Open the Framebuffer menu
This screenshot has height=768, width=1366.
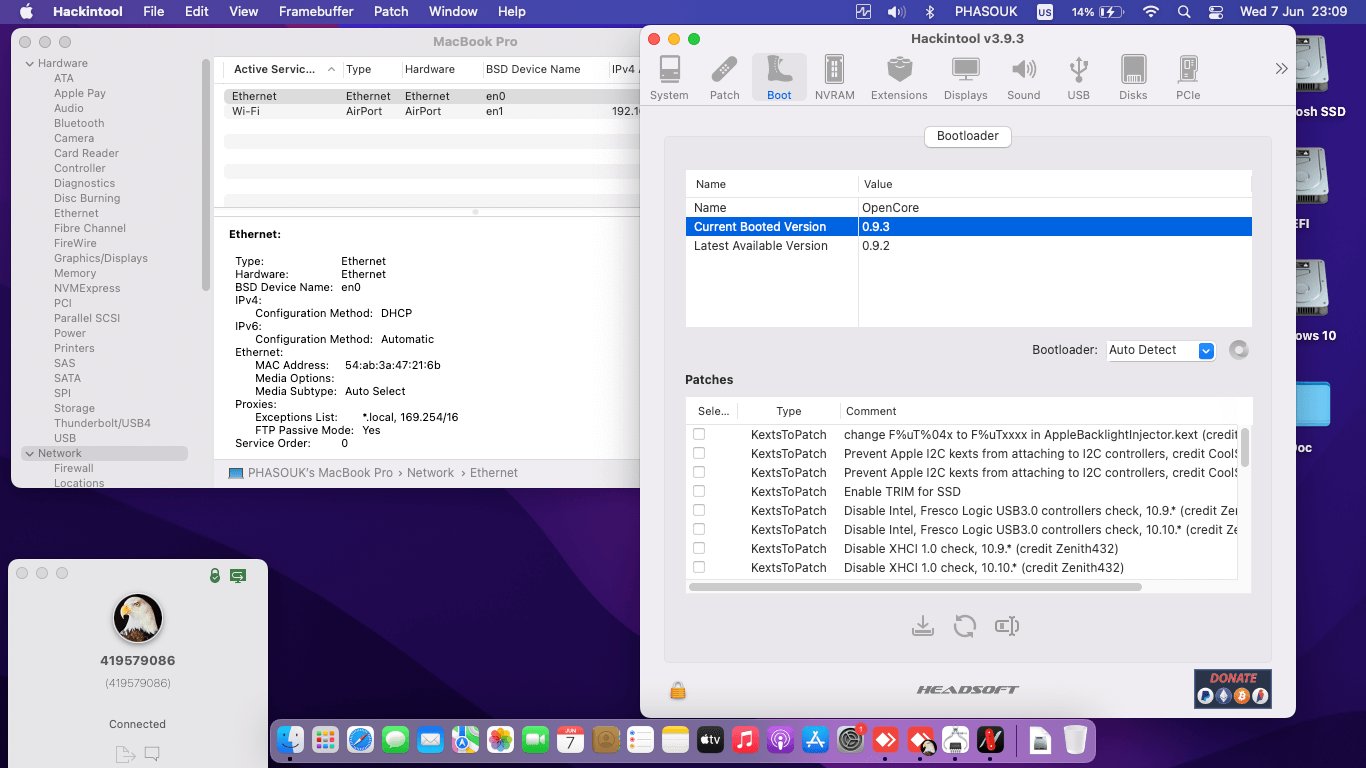point(315,11)
